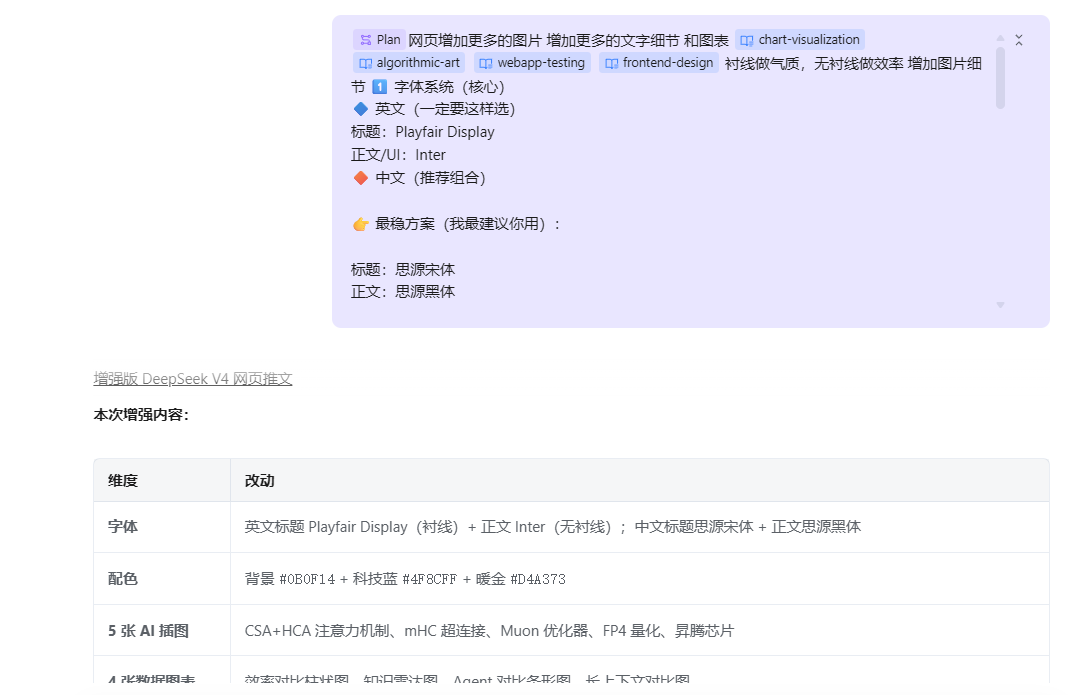
Task: Click the 最稳方案 recommendation line
Action: (457, 224)
